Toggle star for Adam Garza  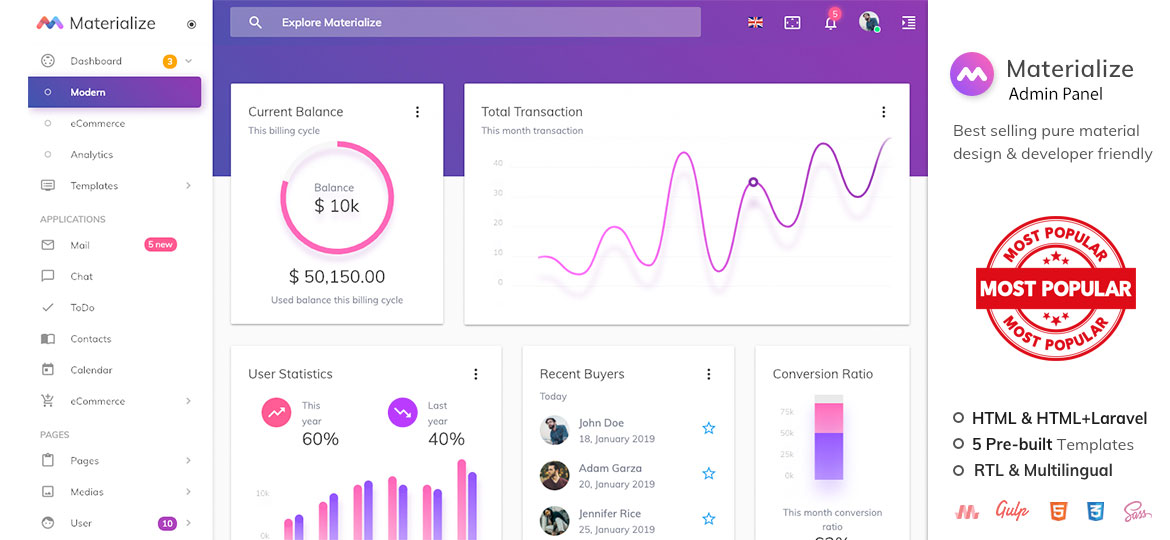[708, 473]
